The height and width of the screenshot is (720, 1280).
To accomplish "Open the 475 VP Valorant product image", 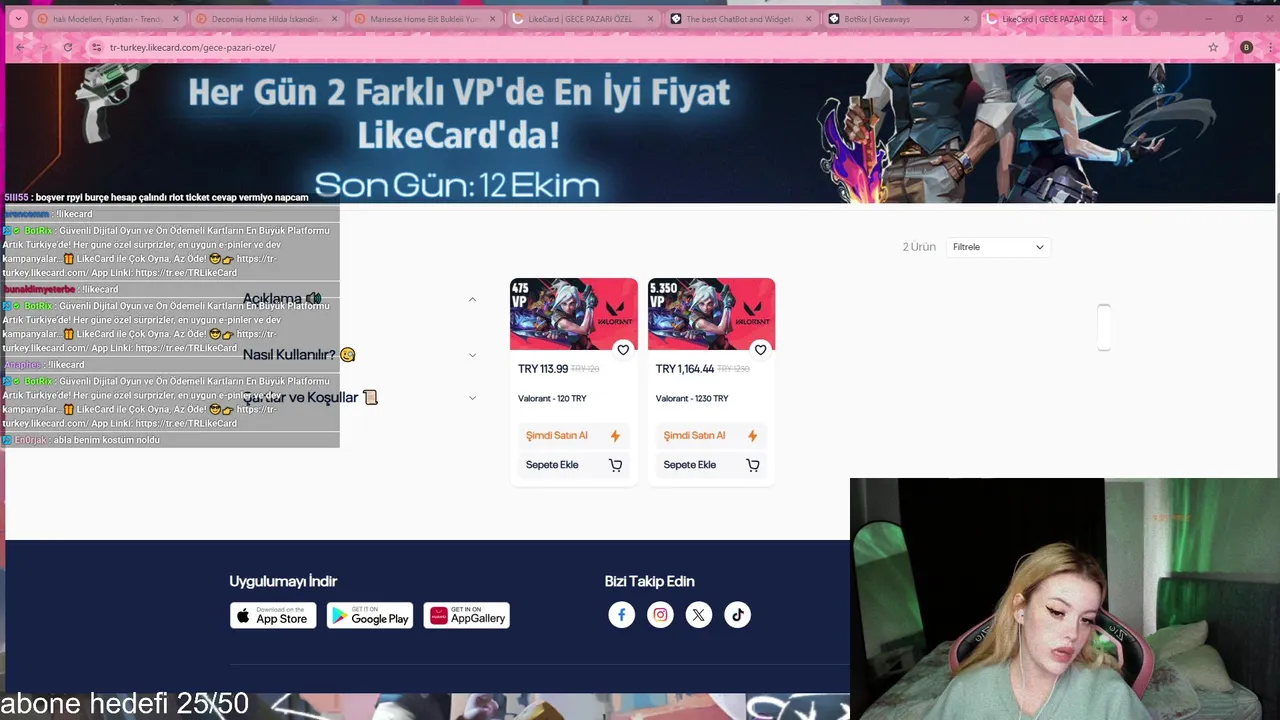I will [x=574, y=314].
